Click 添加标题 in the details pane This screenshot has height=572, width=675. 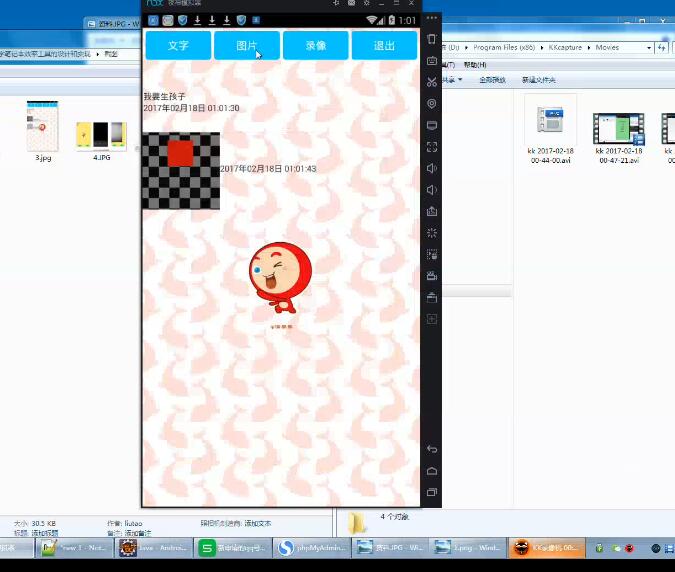click(x=45, y=533)
